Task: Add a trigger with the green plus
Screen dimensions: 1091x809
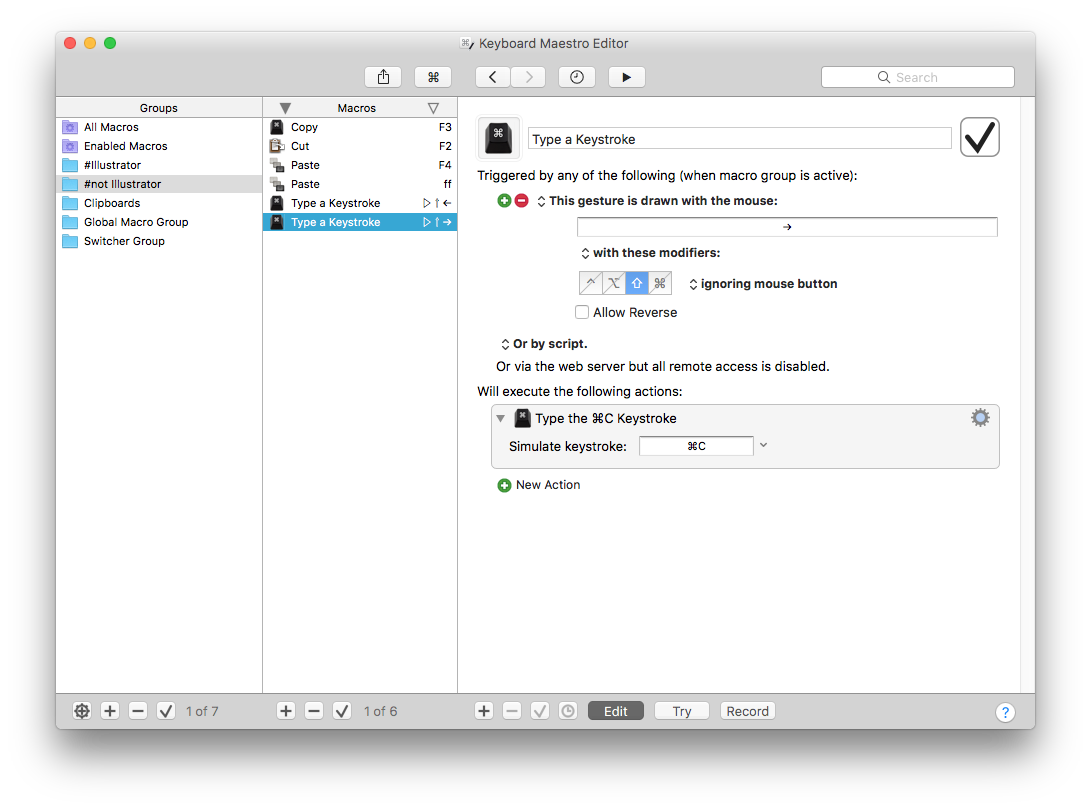Action: click(504, 201)
